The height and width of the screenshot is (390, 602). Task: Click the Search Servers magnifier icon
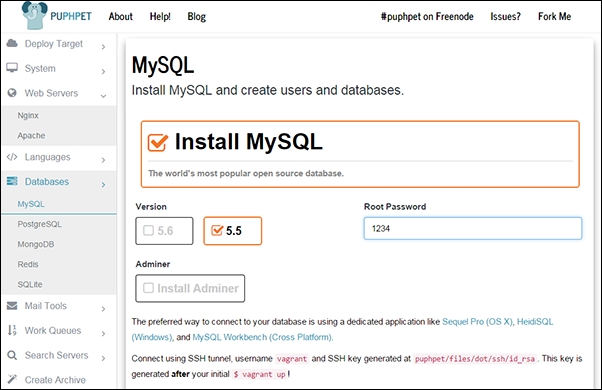click(12, 355)
